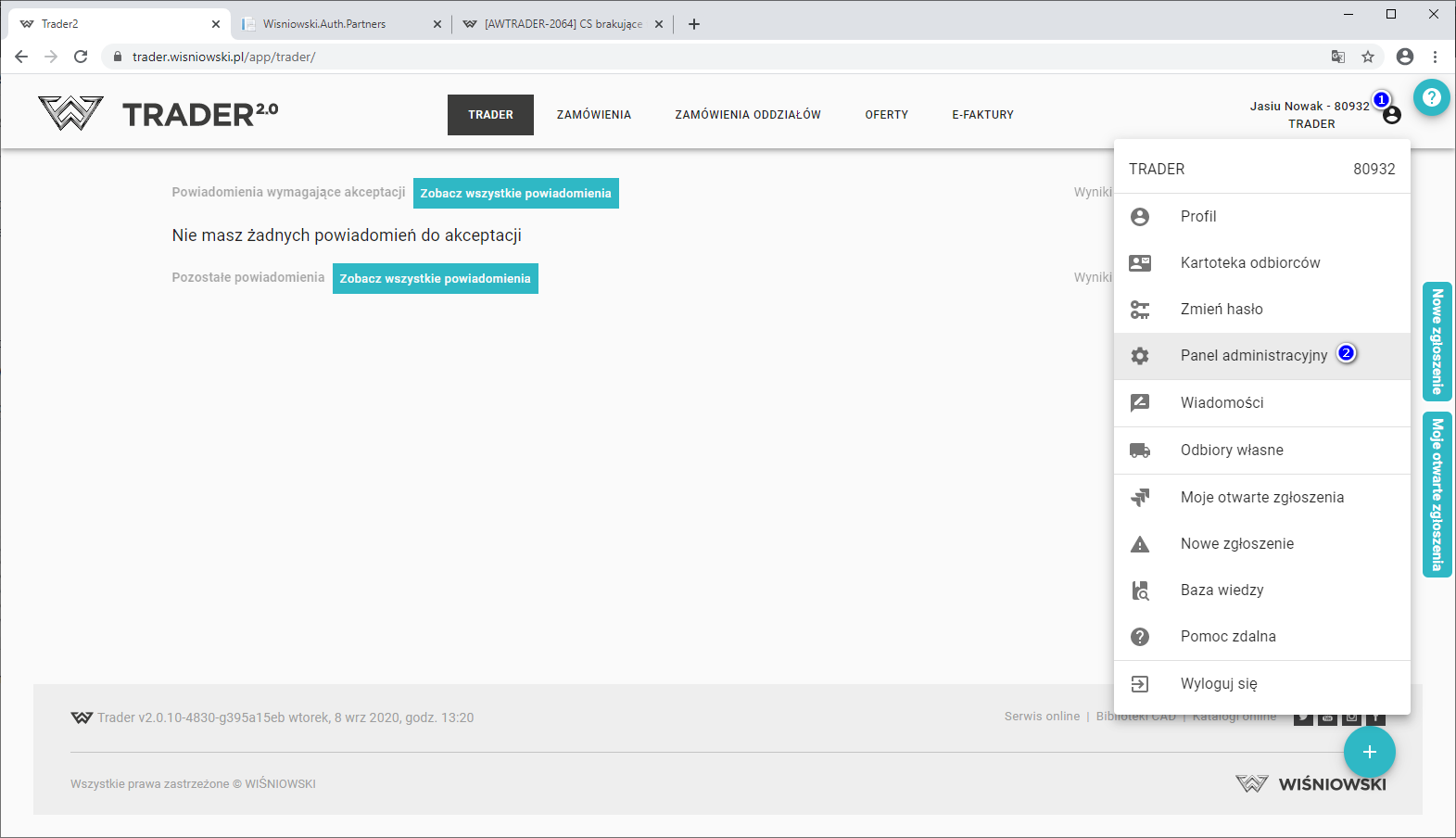
Task: Bookmark this page with the star icon
Action: click(1368, 57)
